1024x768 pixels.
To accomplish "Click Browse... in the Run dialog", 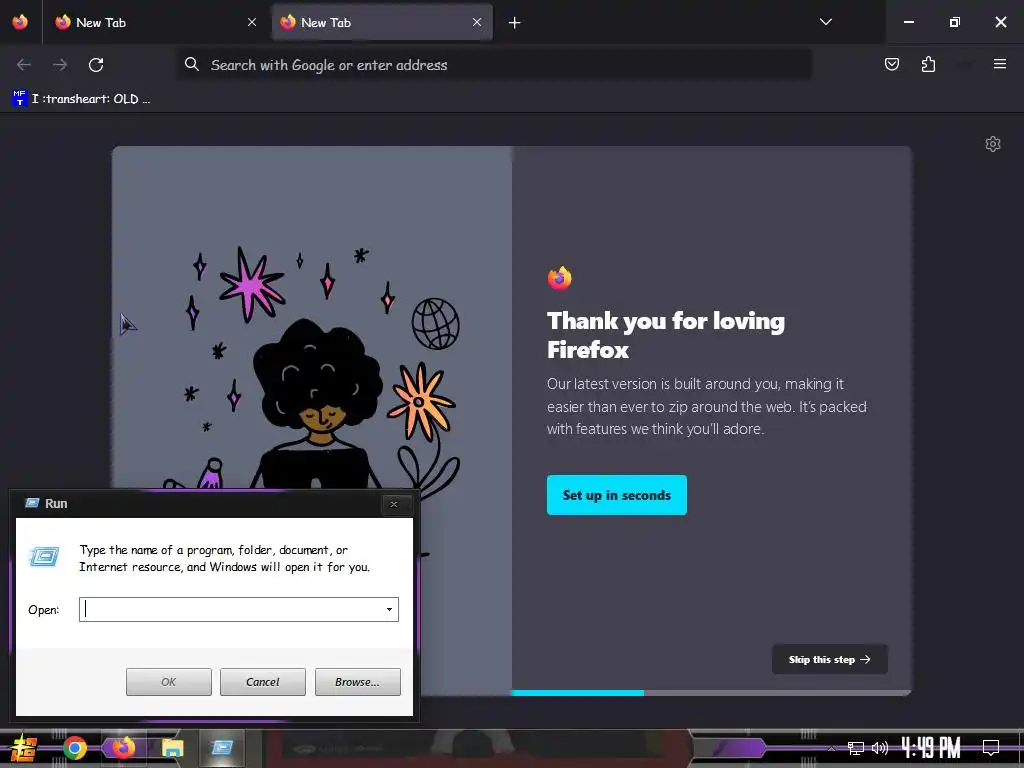I will 357,682.
